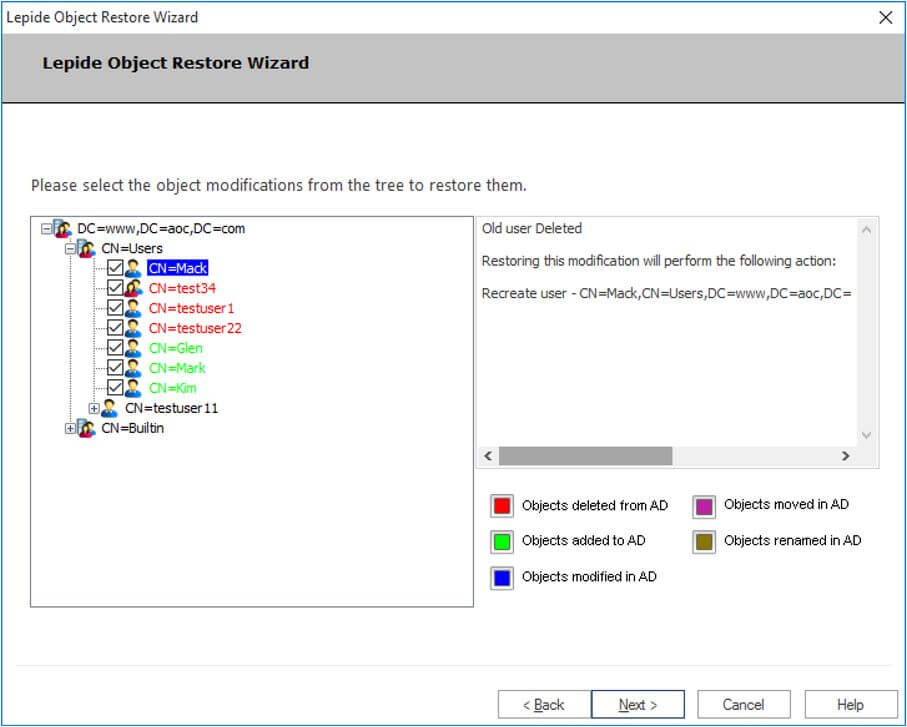Click the red Objects deleted from AD swatch

(502, 505)
